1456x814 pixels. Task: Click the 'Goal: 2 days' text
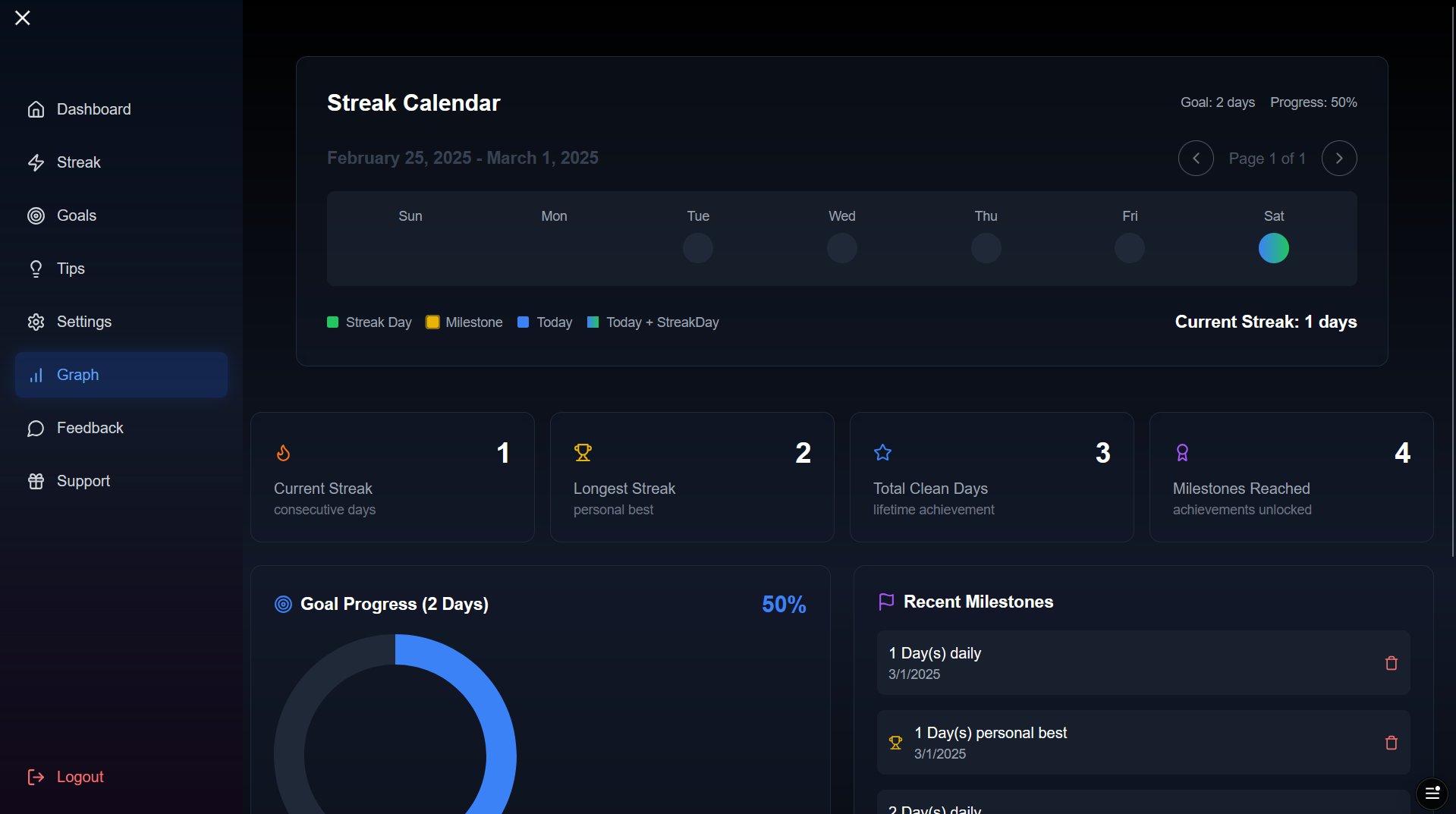1218,102
